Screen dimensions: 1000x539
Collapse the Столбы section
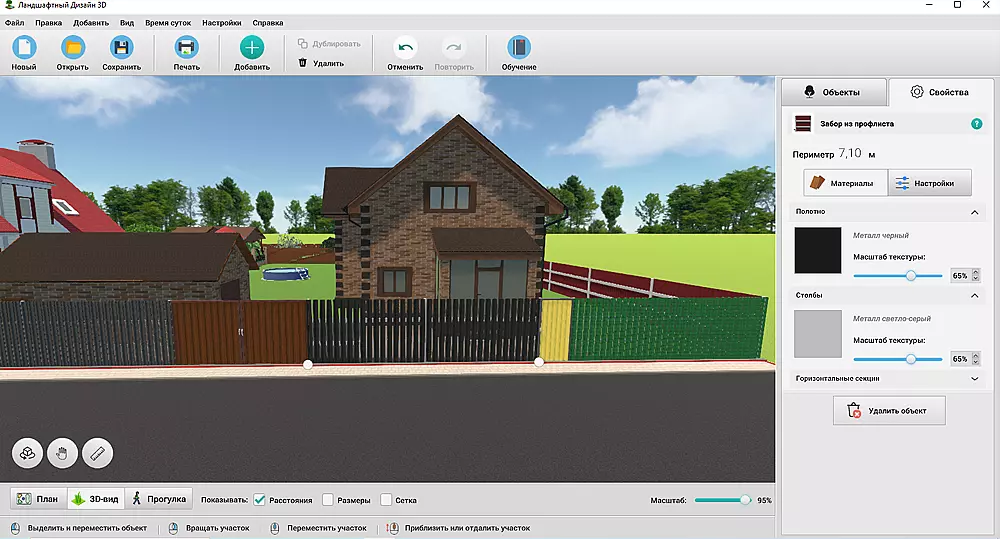[x=974, y=296]
